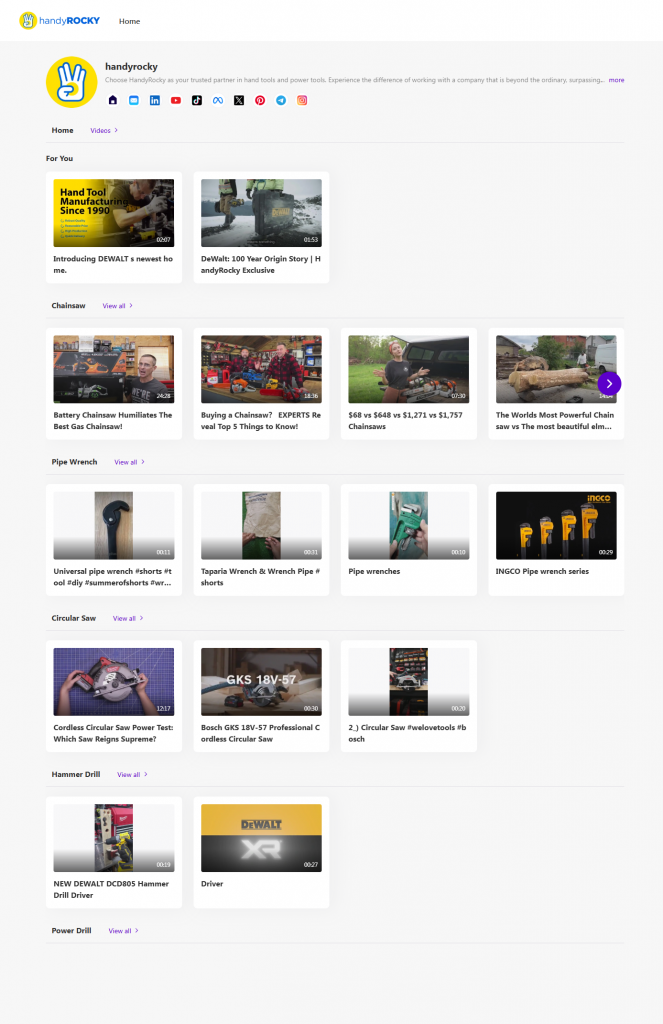Select the Home channel tab
Viewport: 663px width, 1024px height.
point(63,131)
